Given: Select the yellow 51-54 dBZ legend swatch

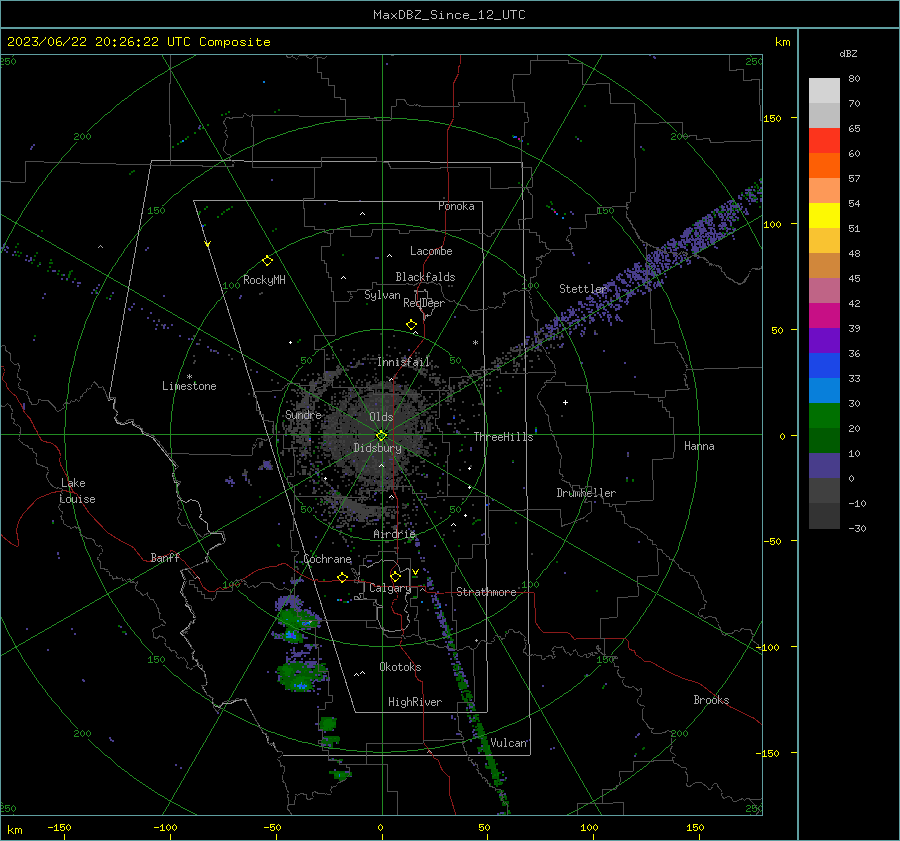Looking at the screenshot, I should tap(824, 216).
